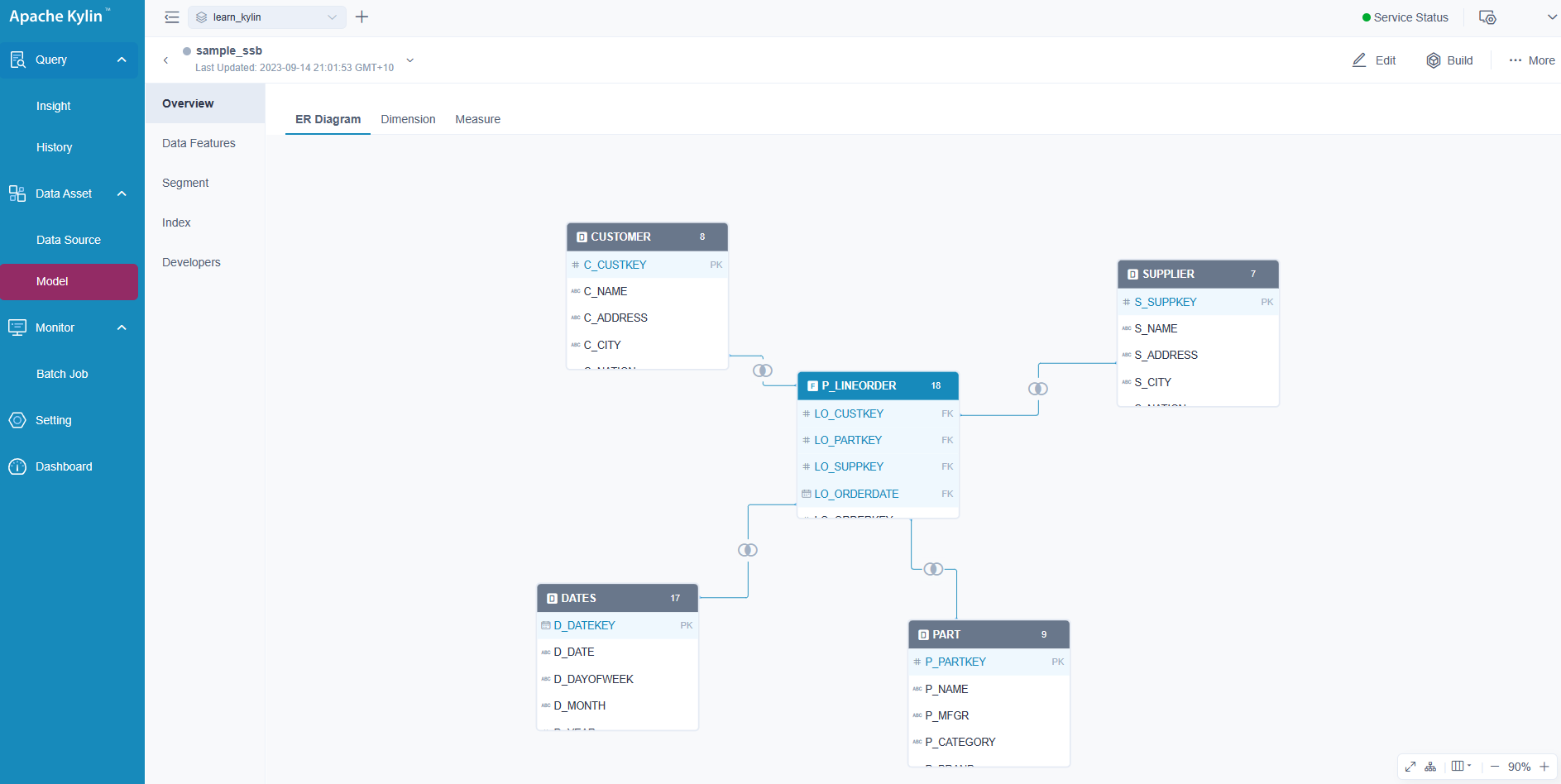The image size is (1561, 784).
Task: Click the Edit model button
Action: [1374, 60]
